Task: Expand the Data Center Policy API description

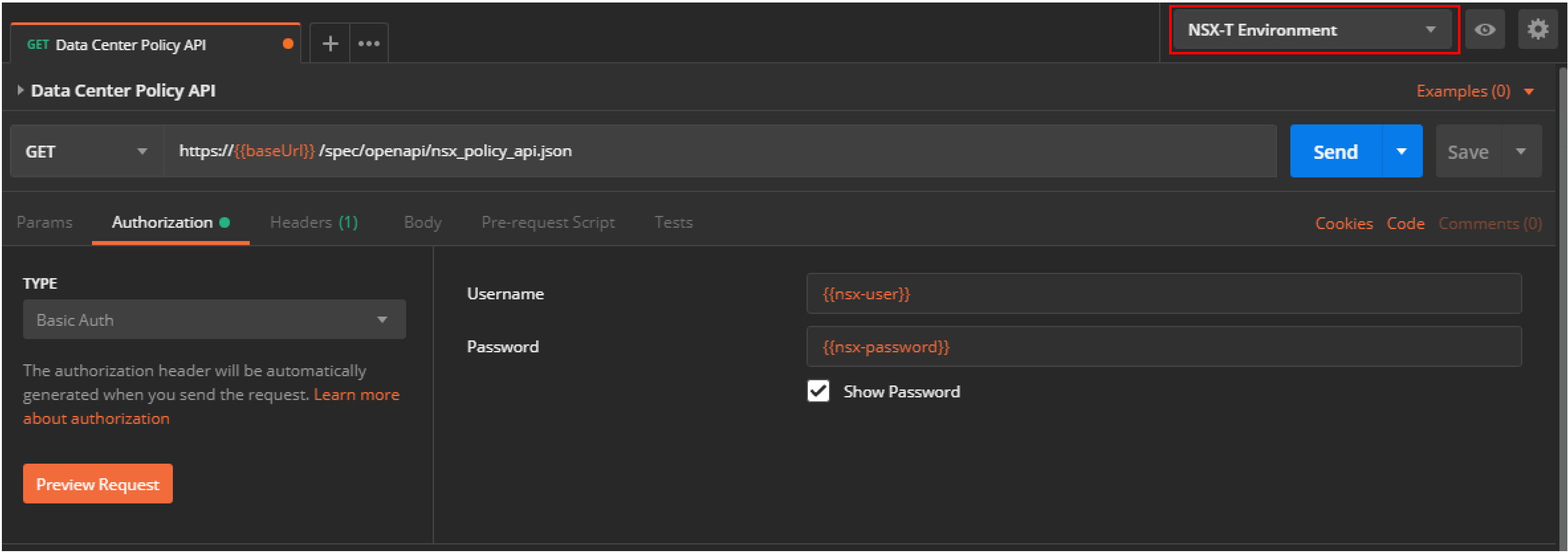Action: pyautogui.click(x=20, y=90)
